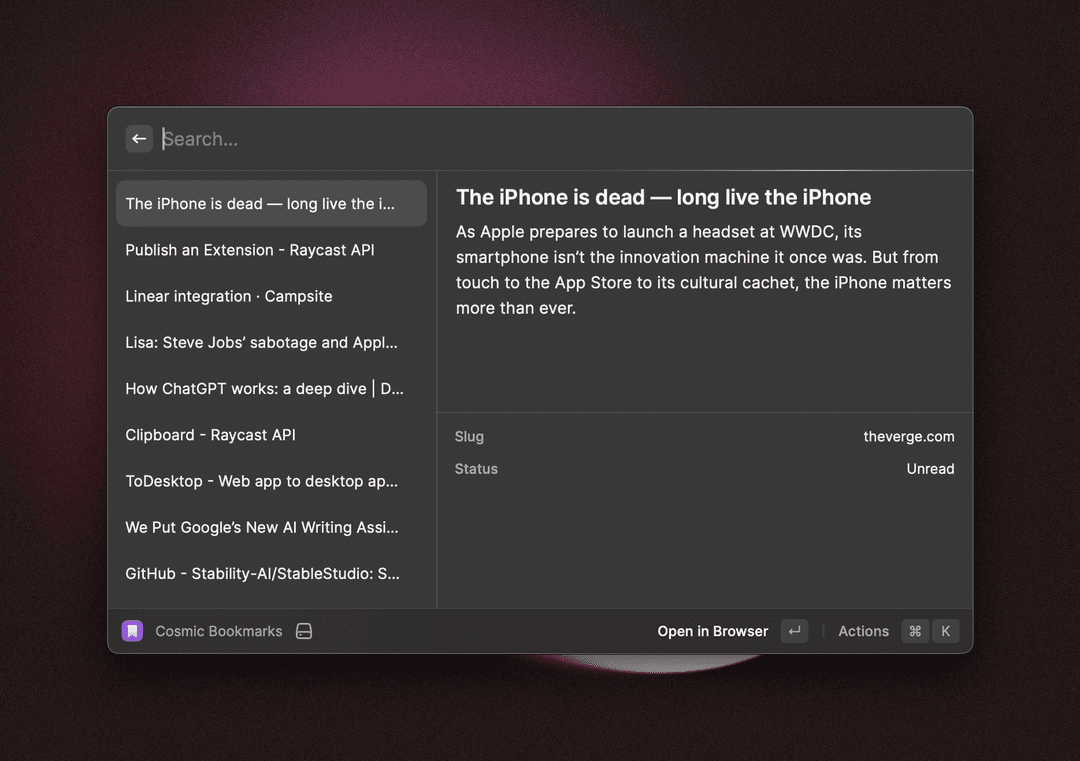Open the Actions panel
This screenshot has height=761, width=1080.
click(x=863, y=631)
